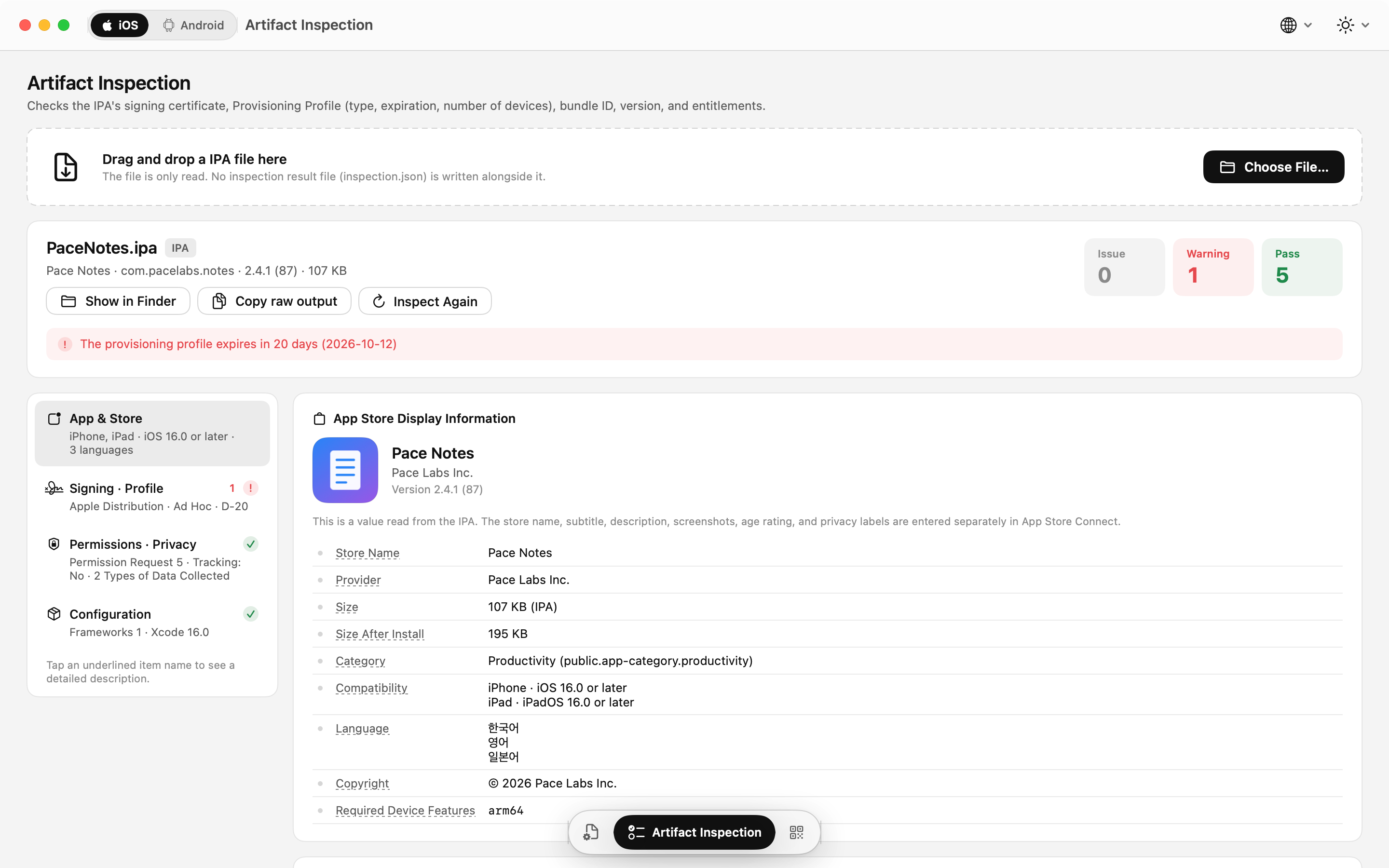
Task: Click the green zoom window button
Action: [64, 25]
